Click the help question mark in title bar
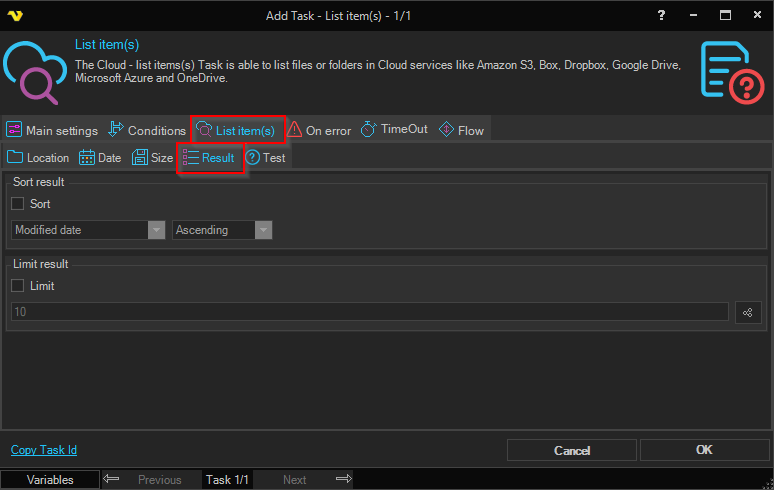 pos(661,15)
